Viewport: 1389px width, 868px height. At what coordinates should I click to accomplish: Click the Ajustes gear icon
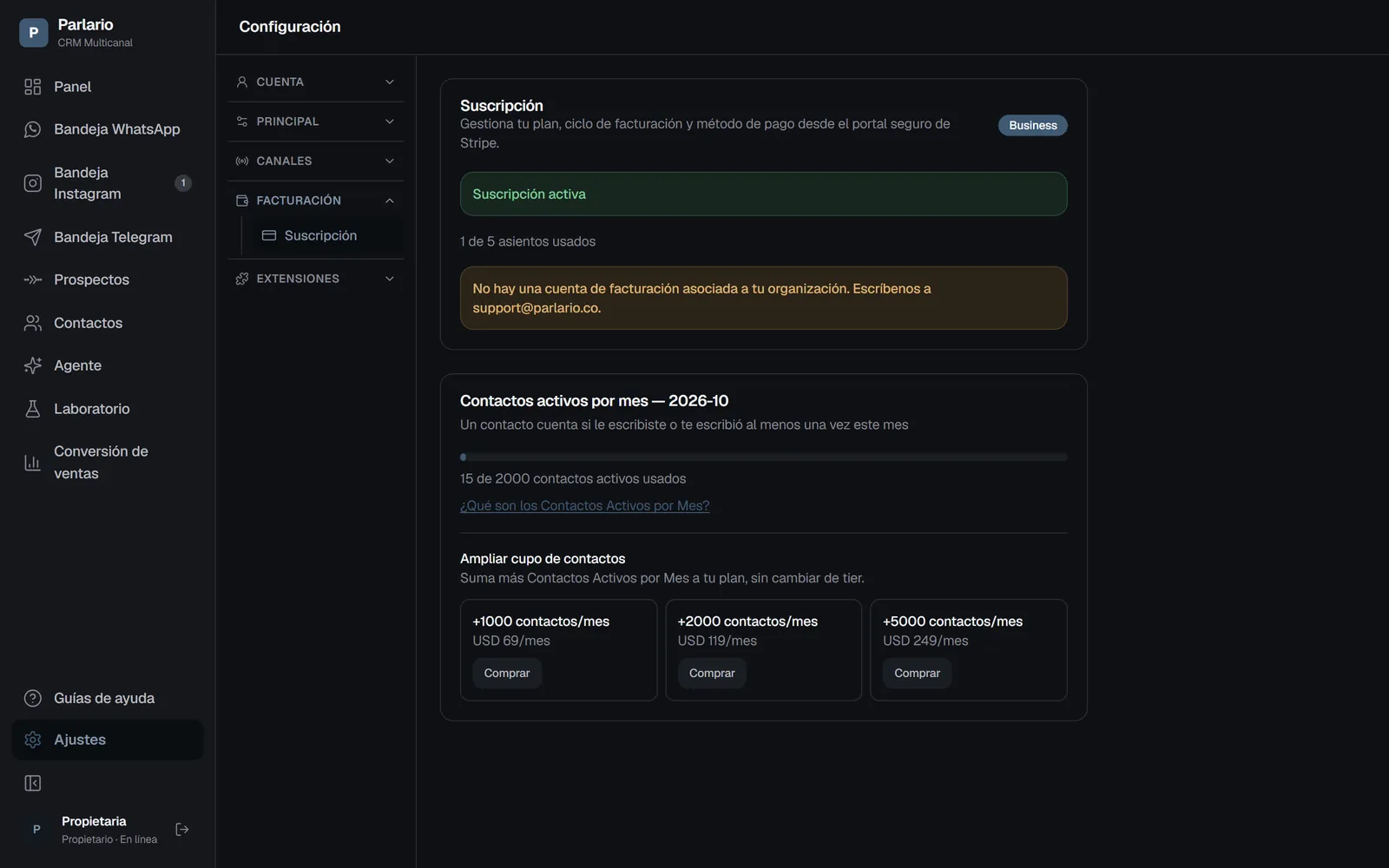coord(33,740)
